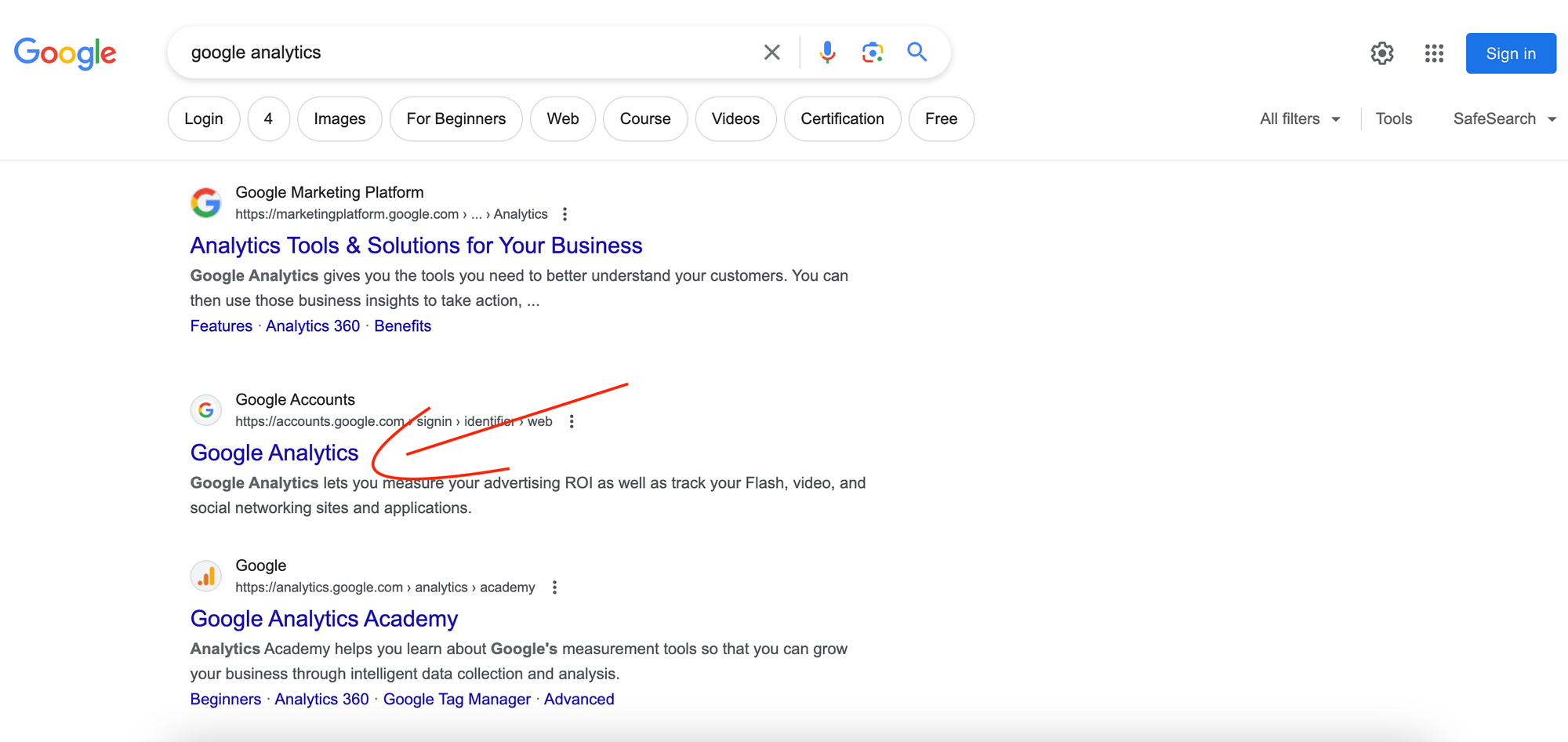Select the Certification chip
Image resolution: width=1568 pixels, height=742 pixels.
click(x=842, y=119)
